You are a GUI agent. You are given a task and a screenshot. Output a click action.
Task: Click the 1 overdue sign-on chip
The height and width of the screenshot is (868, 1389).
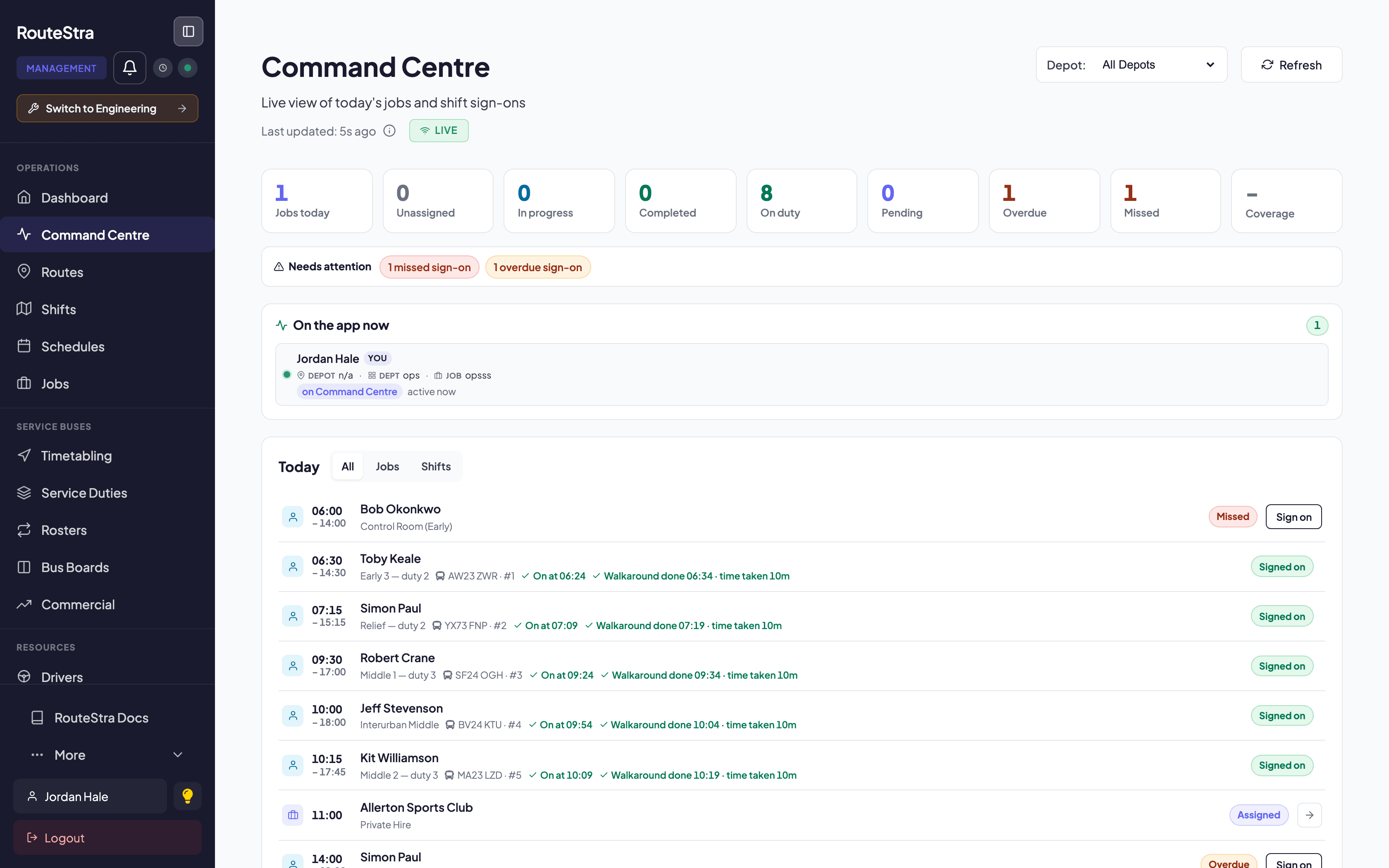538,267
